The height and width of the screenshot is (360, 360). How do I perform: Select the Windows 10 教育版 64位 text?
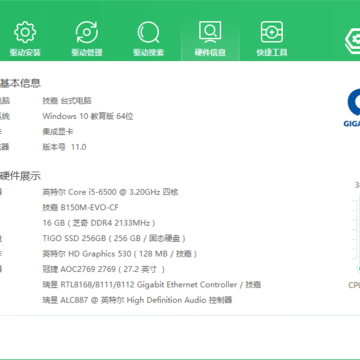(88, 116)
